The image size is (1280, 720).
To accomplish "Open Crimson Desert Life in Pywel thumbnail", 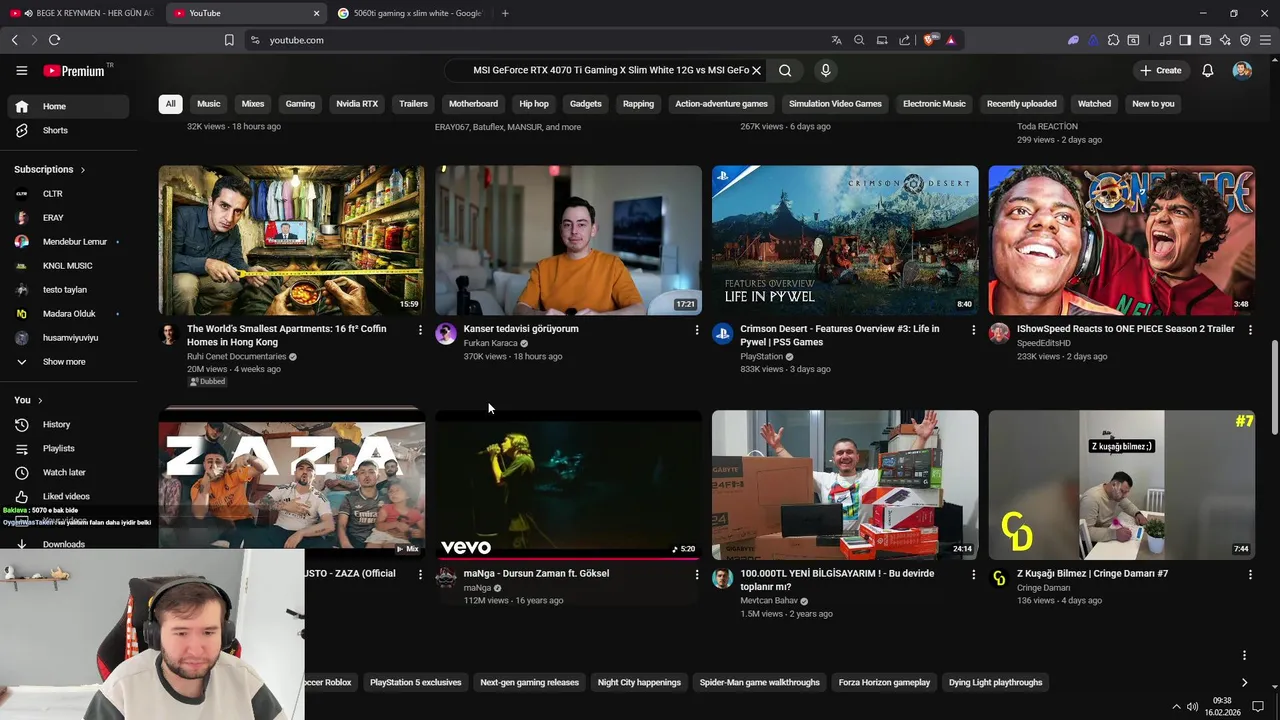I will point(845,240).
